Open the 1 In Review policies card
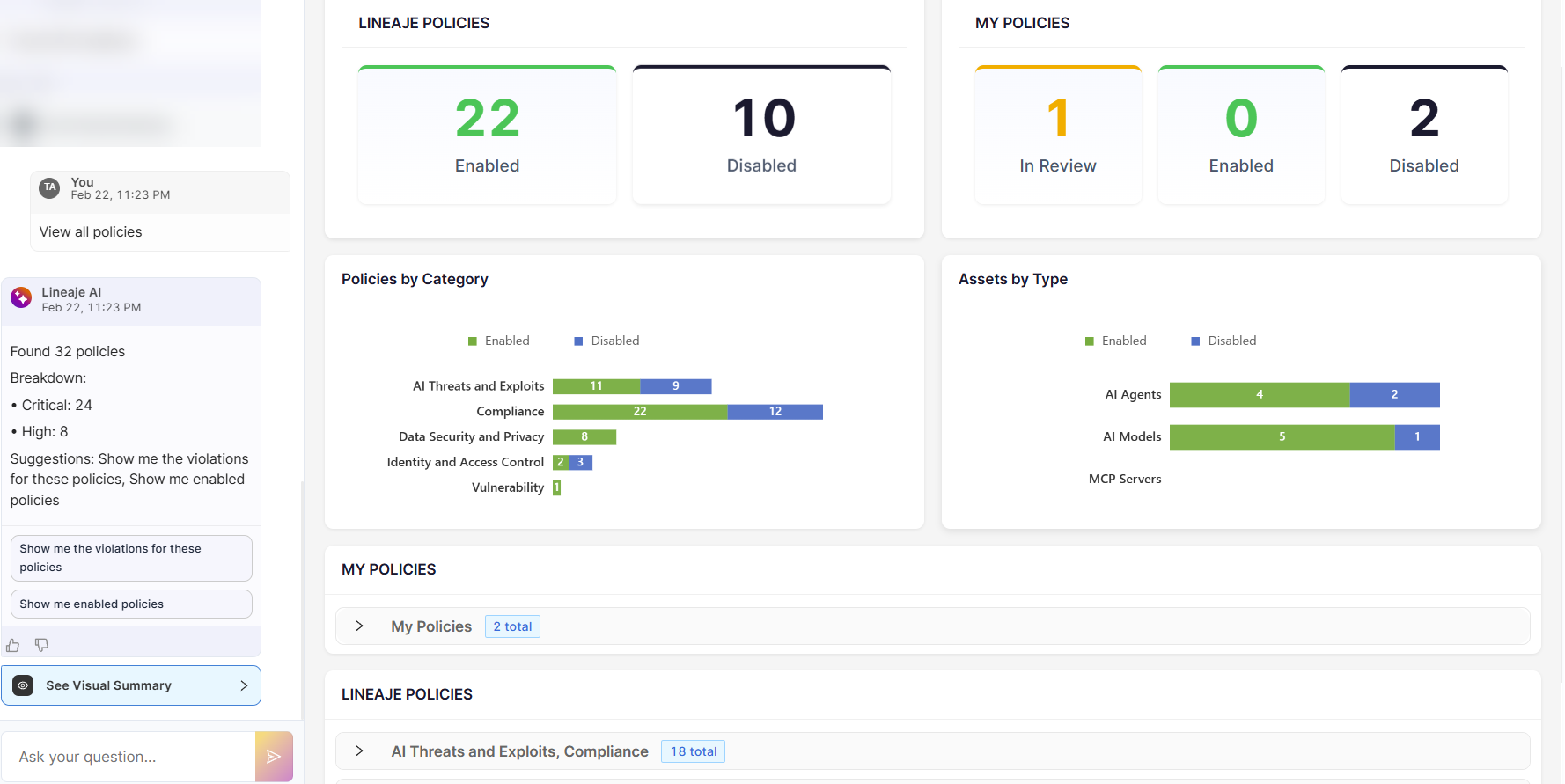Screen dimensions: 1565x784 click(1058, 136)
